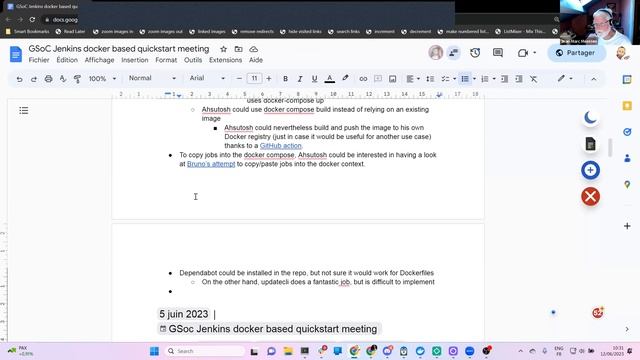Open the Windows Start menu
This screenshot has width=640, height=360.
(x=154, y=351)
